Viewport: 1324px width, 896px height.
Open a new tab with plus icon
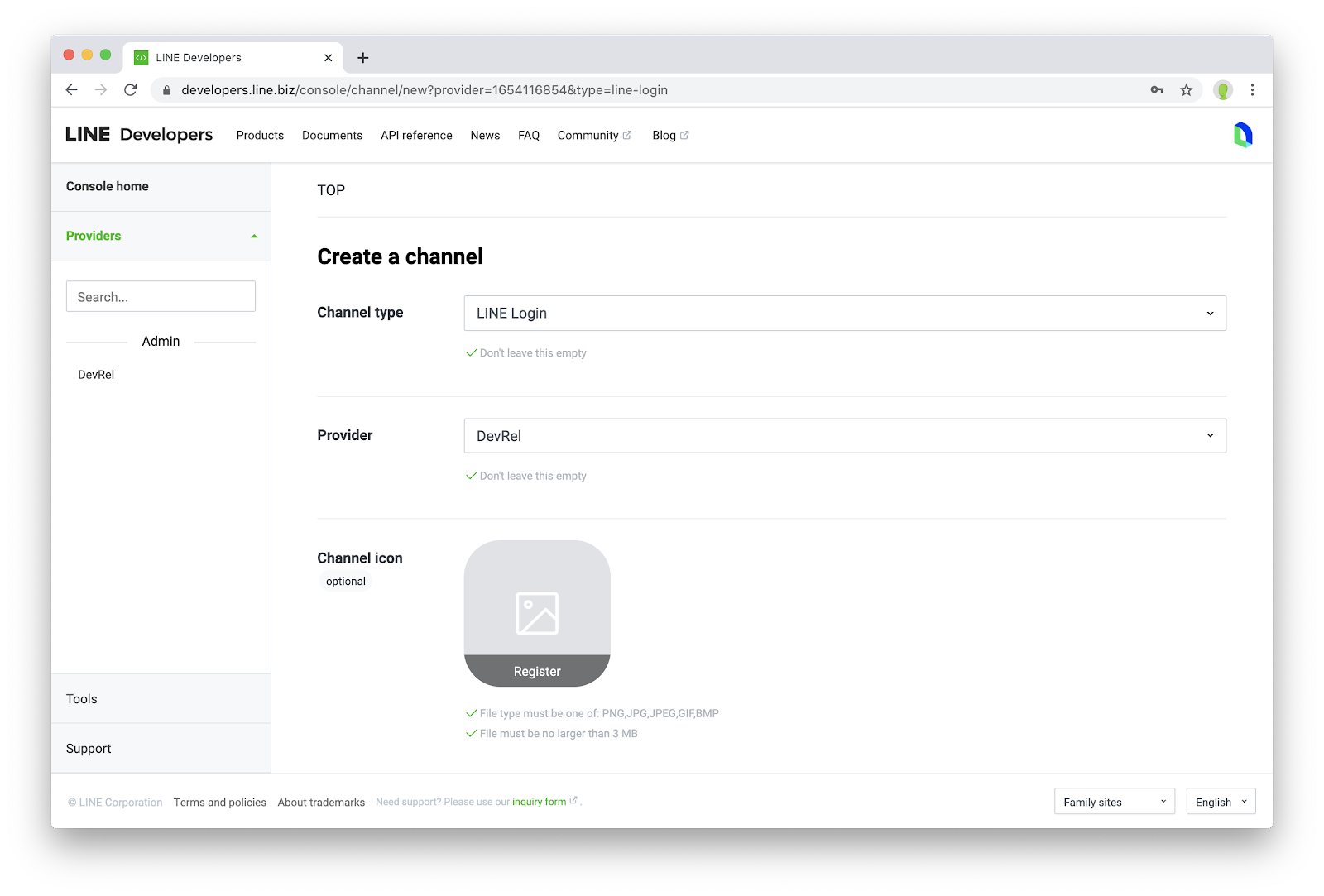click(x=362, y=58)
